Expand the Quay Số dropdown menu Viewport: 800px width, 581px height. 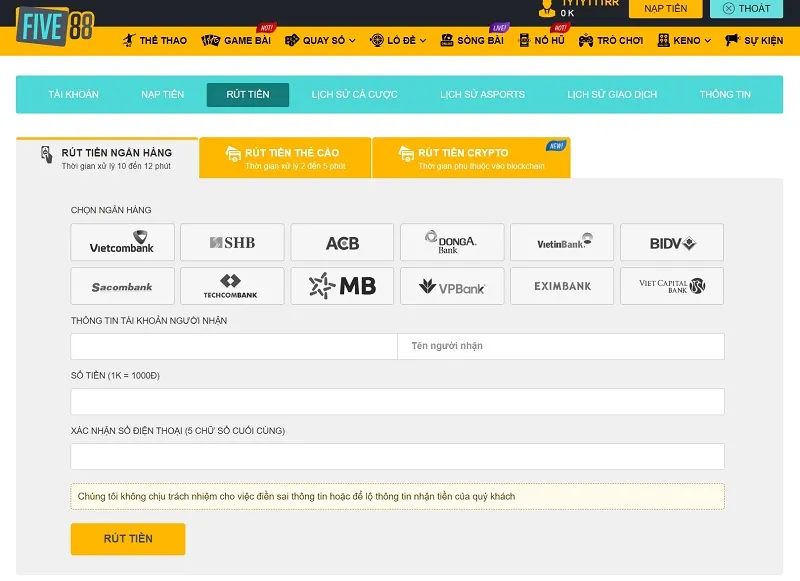click(320, 40)
